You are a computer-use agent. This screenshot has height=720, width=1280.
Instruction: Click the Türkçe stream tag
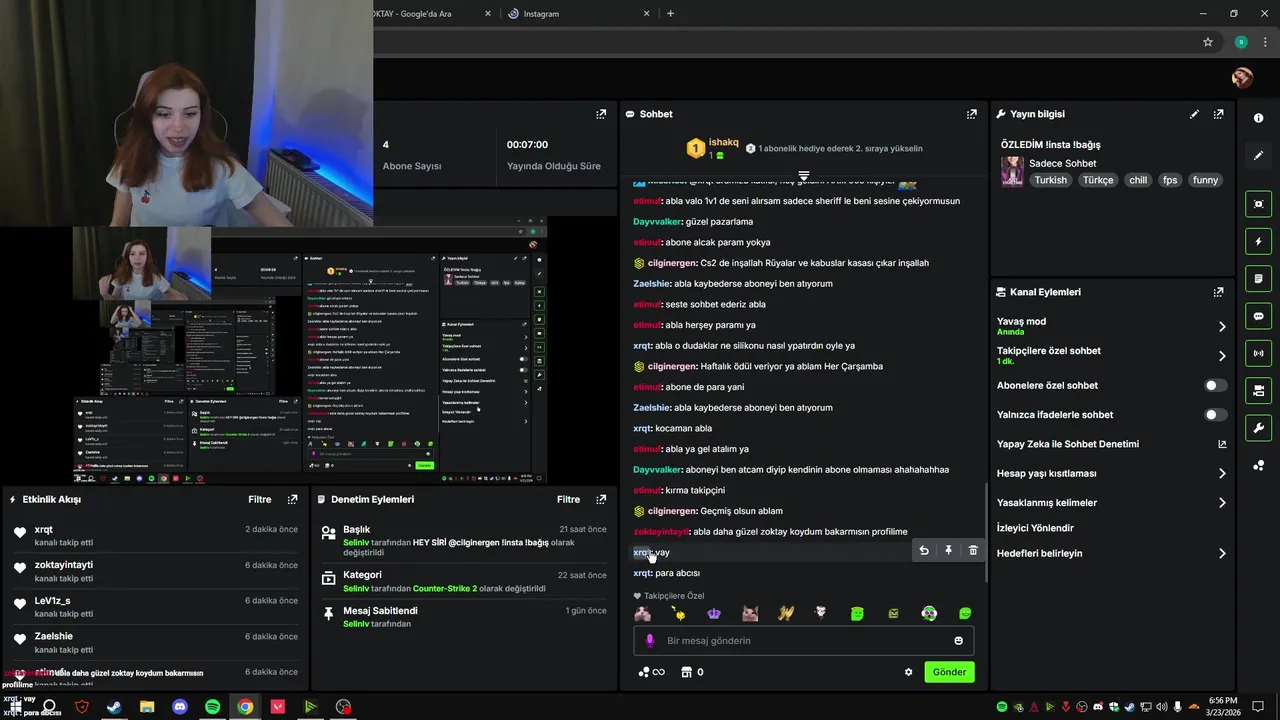(x=1098, y=180)
